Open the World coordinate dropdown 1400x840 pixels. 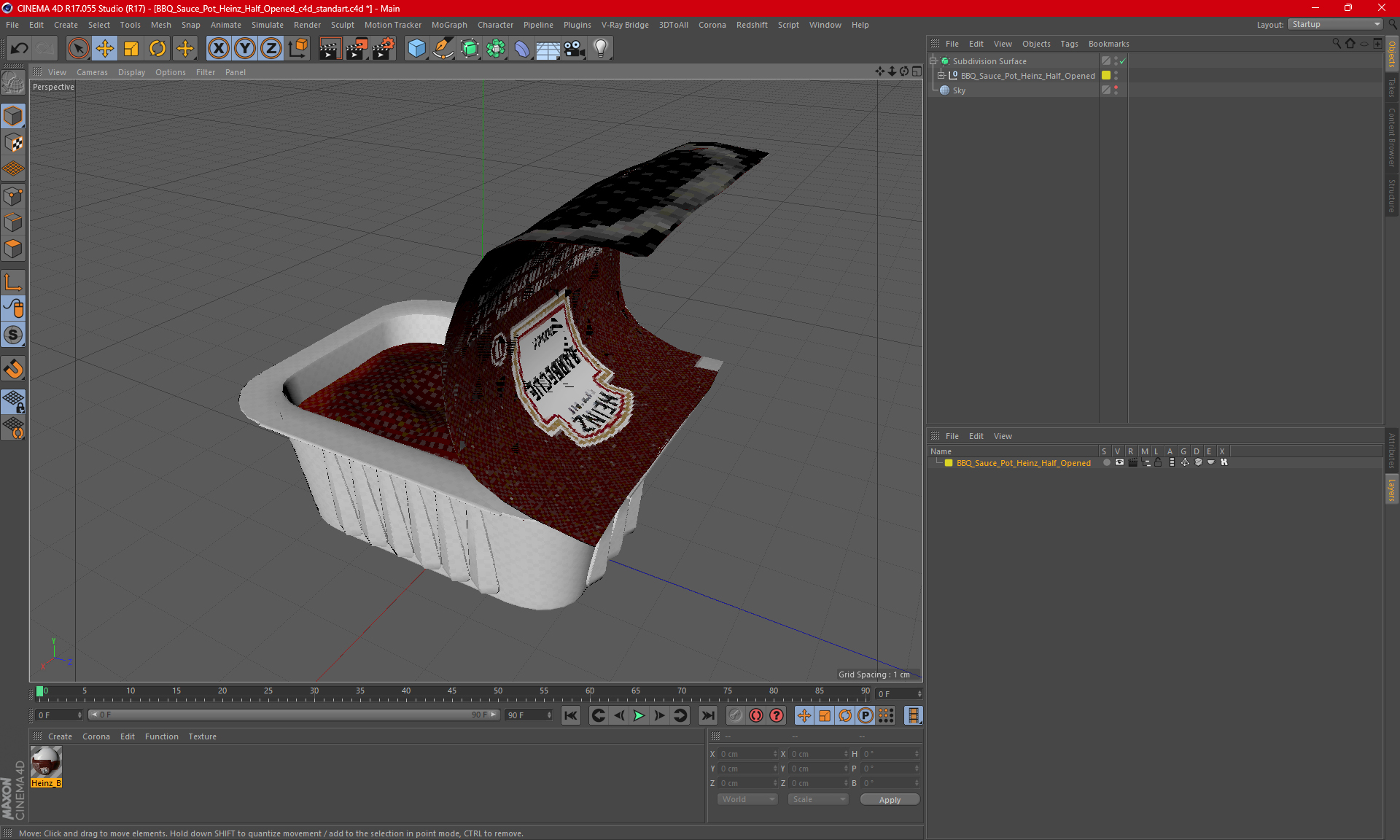tap(747, 799)
